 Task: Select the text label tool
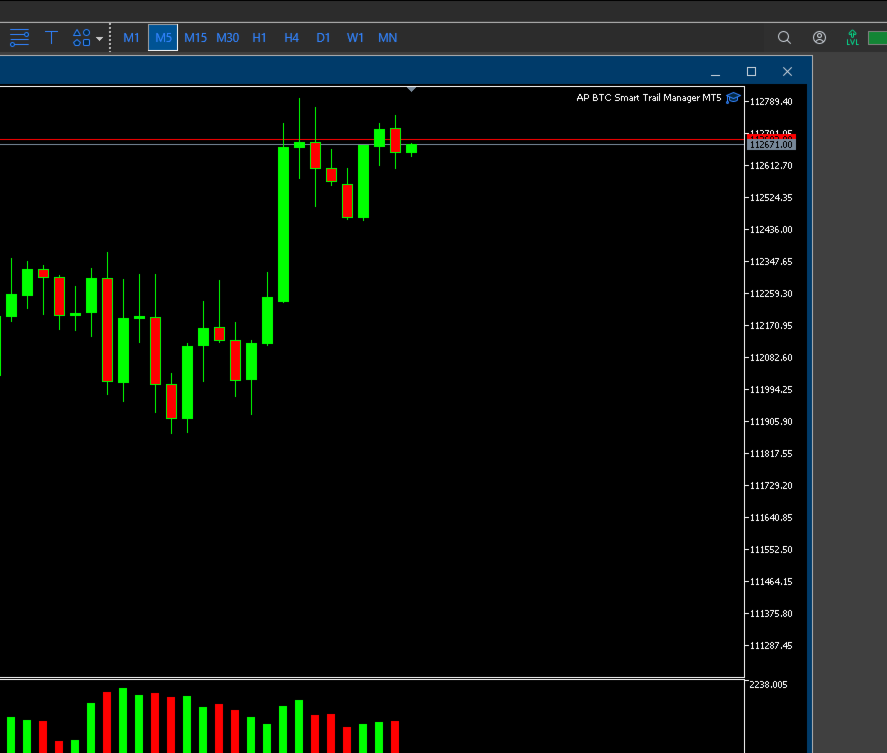[51, 38]
